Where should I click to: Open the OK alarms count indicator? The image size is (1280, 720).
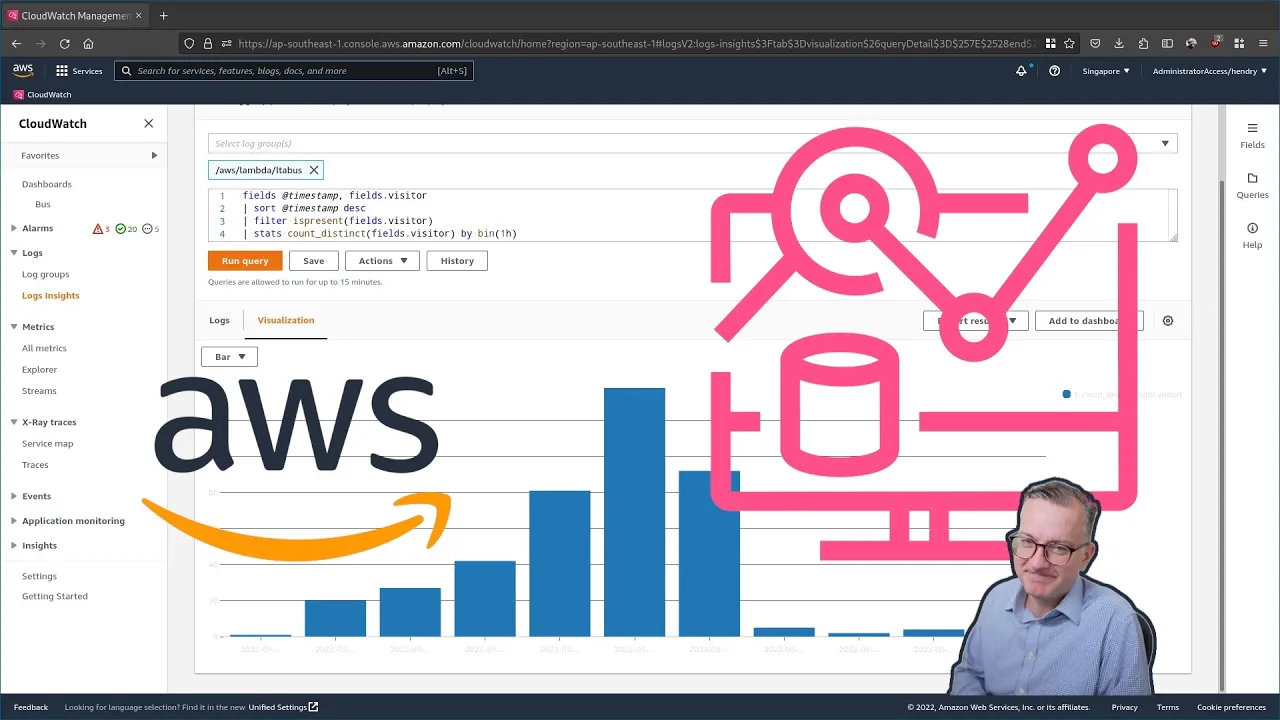coord(126,229)
